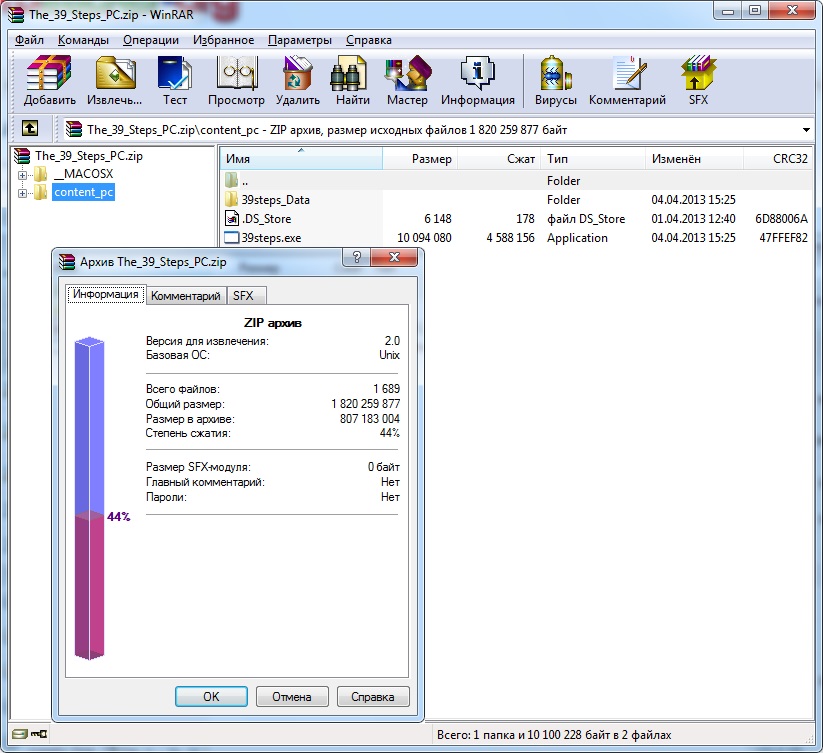Click the parent folder '..' icon
Viewport: 823px width, 753px height.
point(231,180)
